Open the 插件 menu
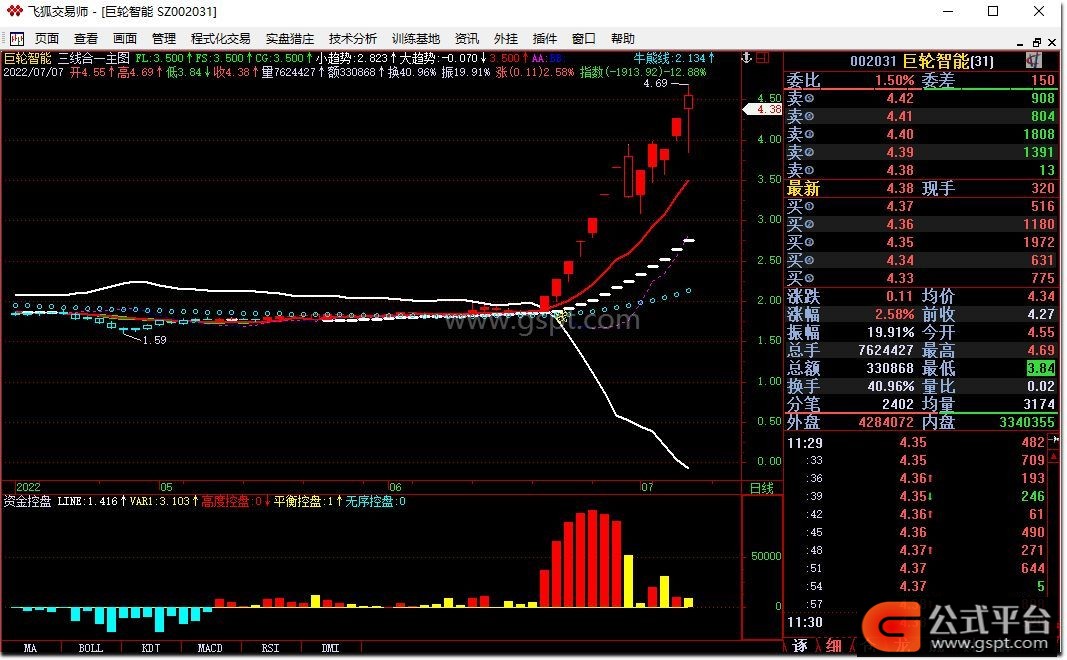This screenshot has width=1067, height=660. pyautogui.click(x=544, y=39)
